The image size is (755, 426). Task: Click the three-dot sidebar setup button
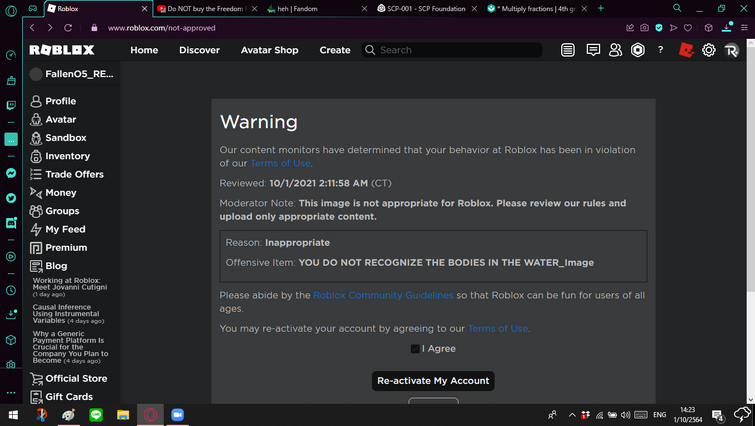tap(11, 393)
